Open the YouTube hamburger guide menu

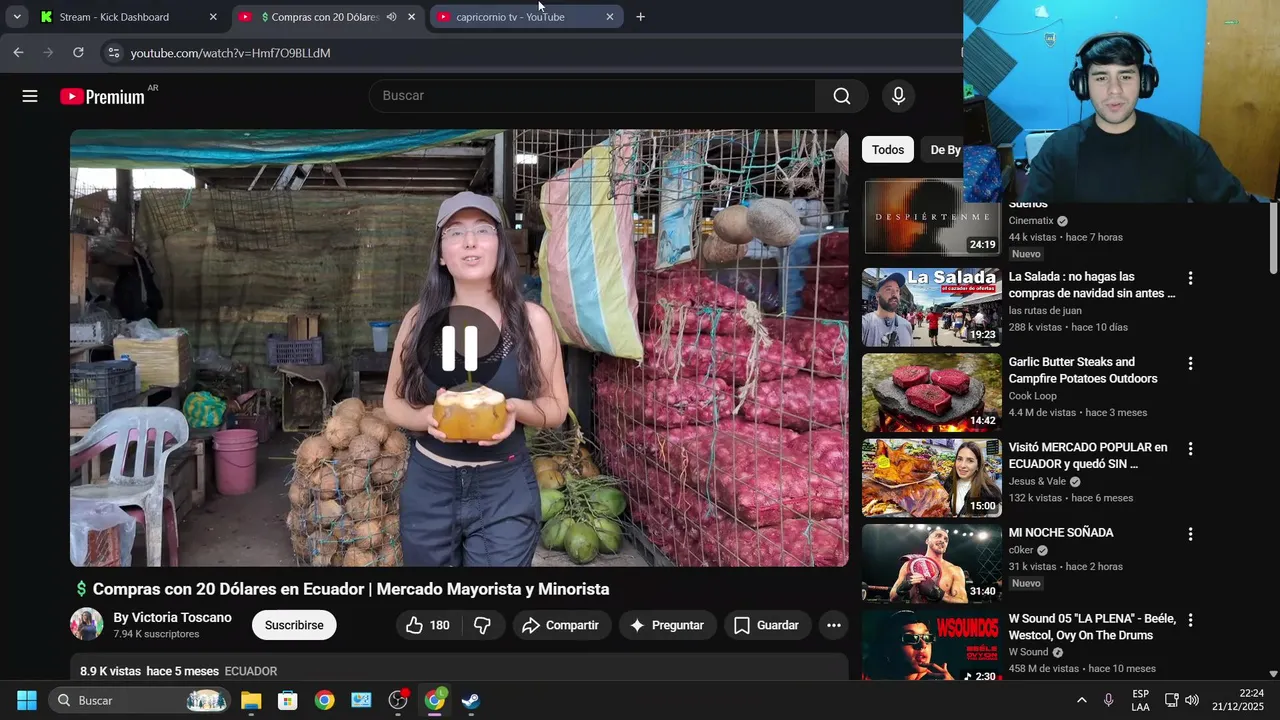pos(30,96)
